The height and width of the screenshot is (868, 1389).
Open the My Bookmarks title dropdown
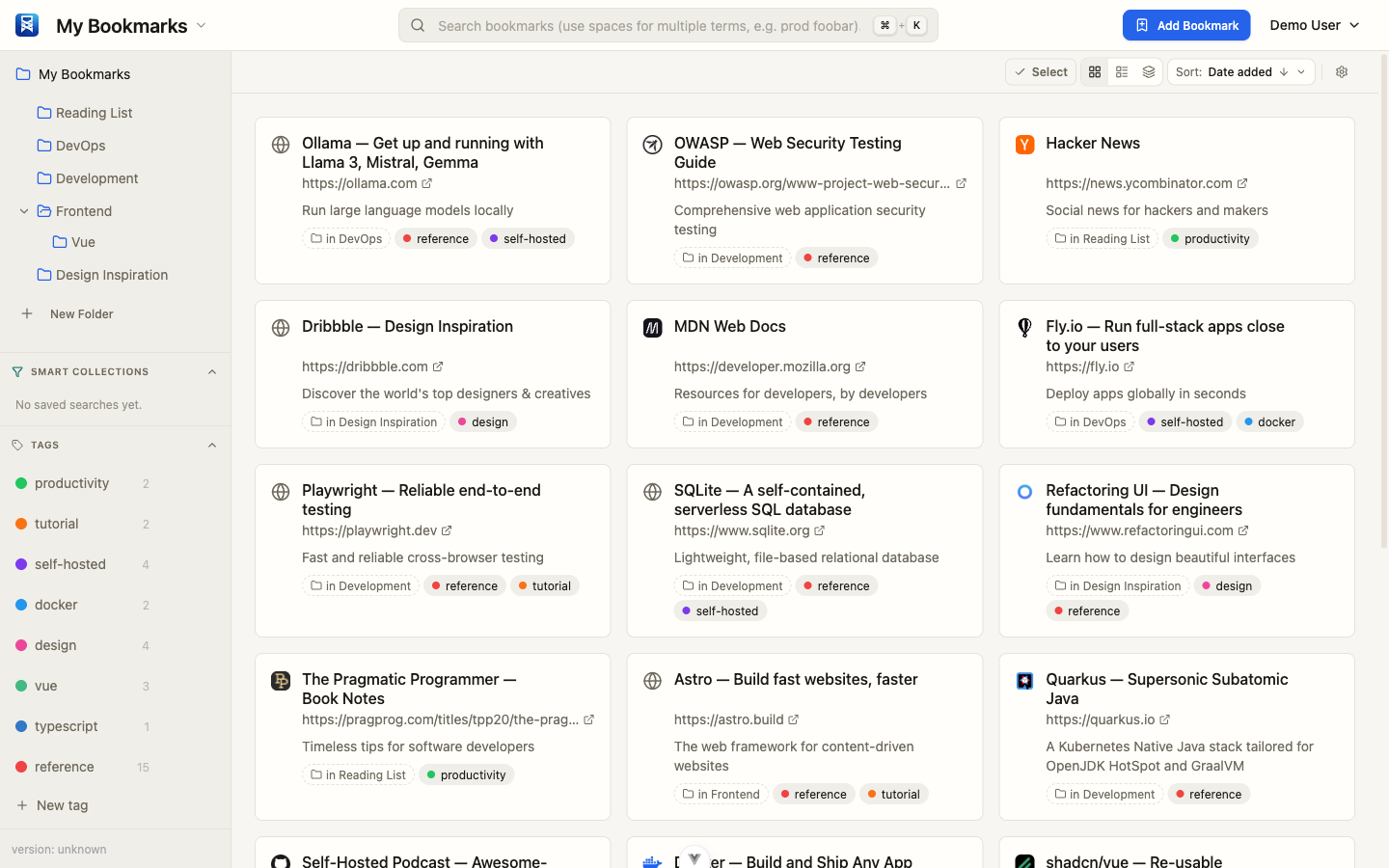(x=201, y=25)
